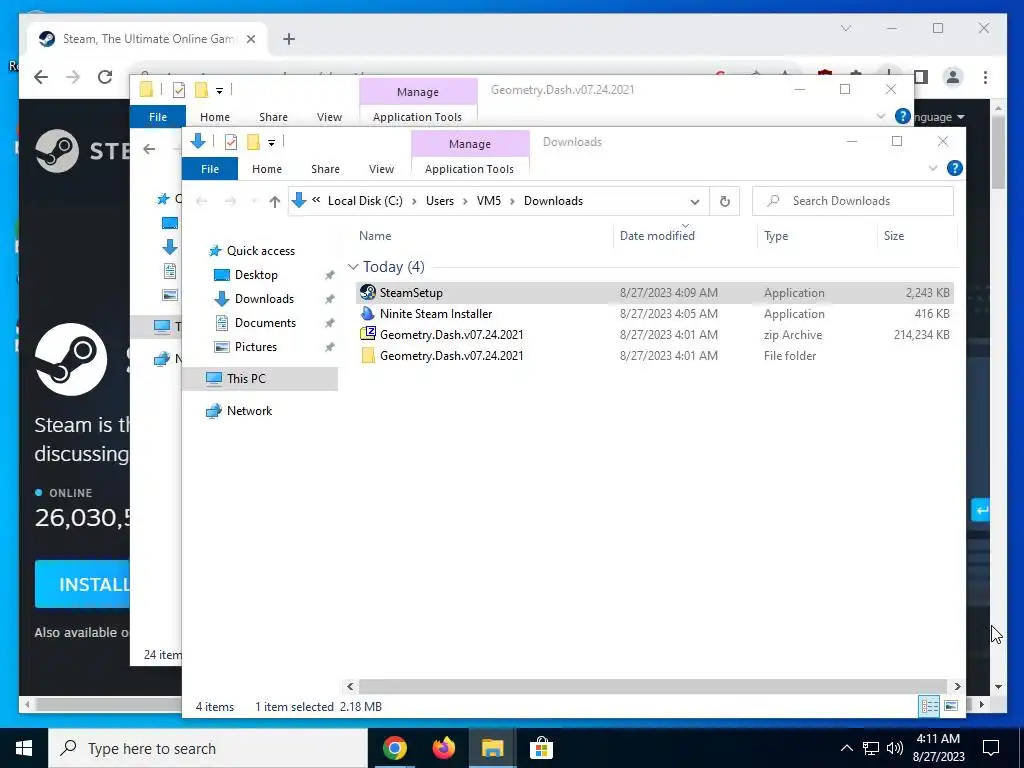Click the Properties icon in Downloads quick access toolbar

tap(231, 142)
